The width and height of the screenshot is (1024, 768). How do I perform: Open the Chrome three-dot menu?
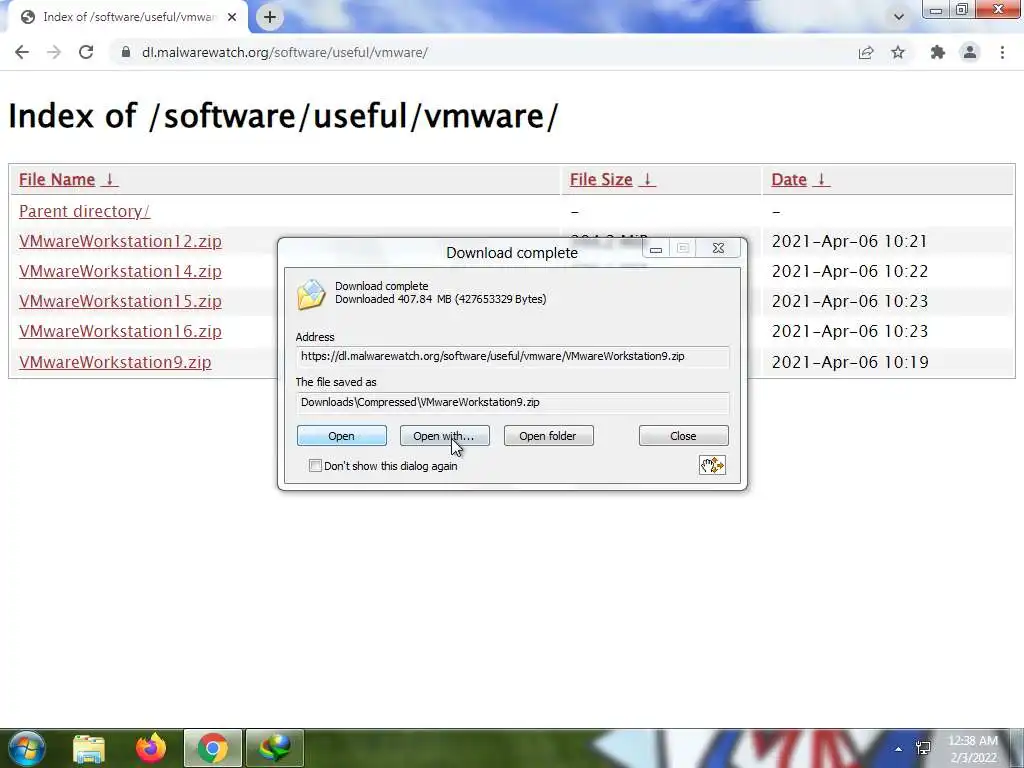click(x=1002, y=52)
